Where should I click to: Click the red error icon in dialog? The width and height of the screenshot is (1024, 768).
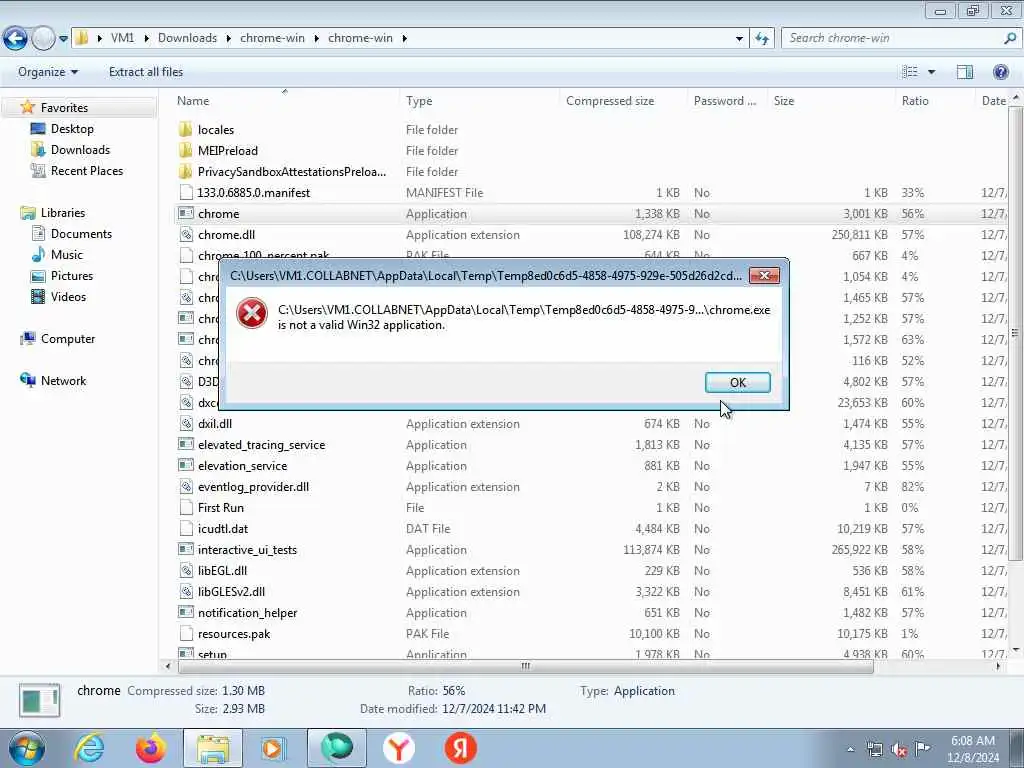(251, 313)
